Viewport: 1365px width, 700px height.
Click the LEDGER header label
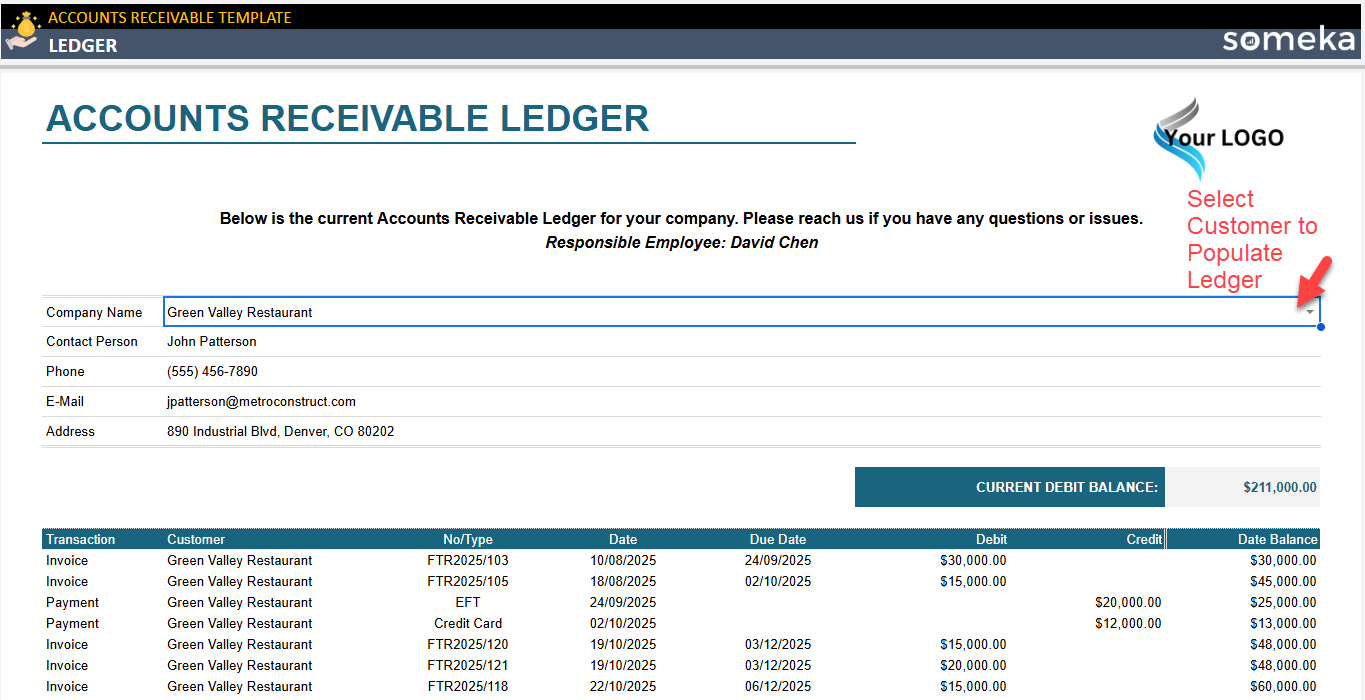tap(83, 46)
